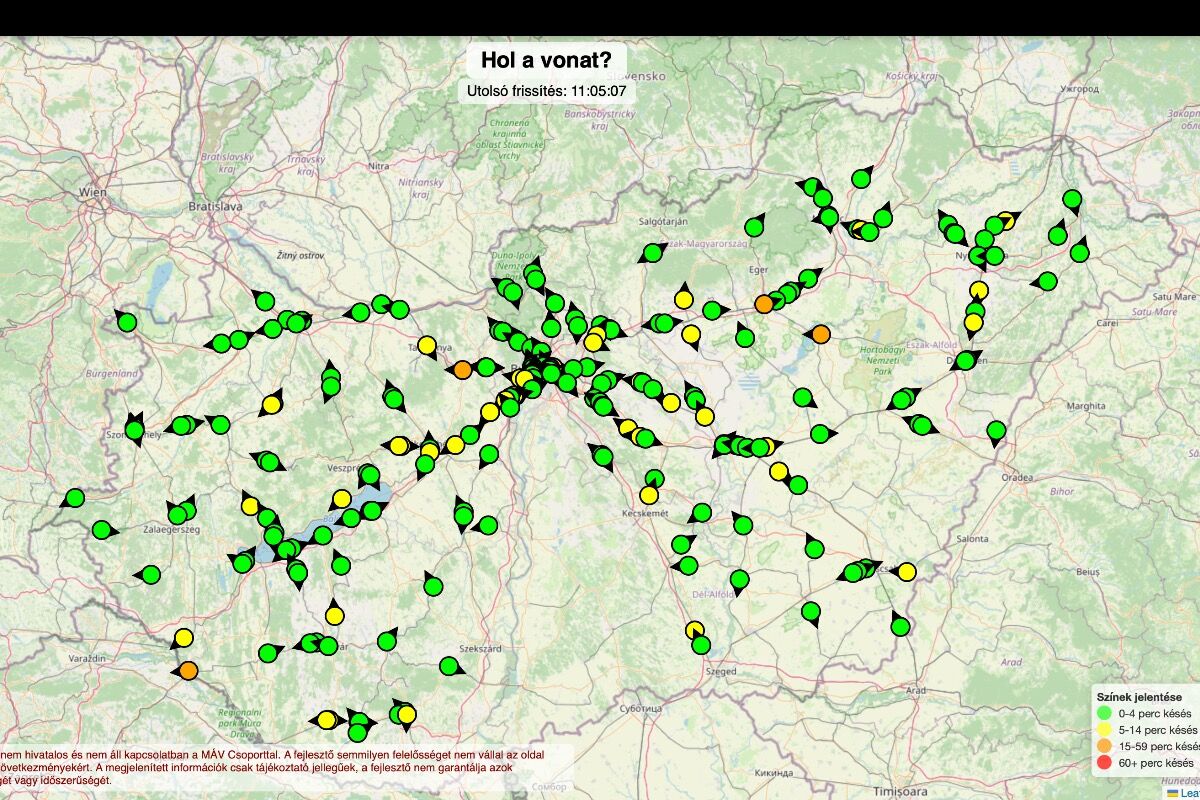Viewport: 1200px width, 800px height.
Task: Click the green marker southwest of Zalaegerszeg
Action: 150,574
